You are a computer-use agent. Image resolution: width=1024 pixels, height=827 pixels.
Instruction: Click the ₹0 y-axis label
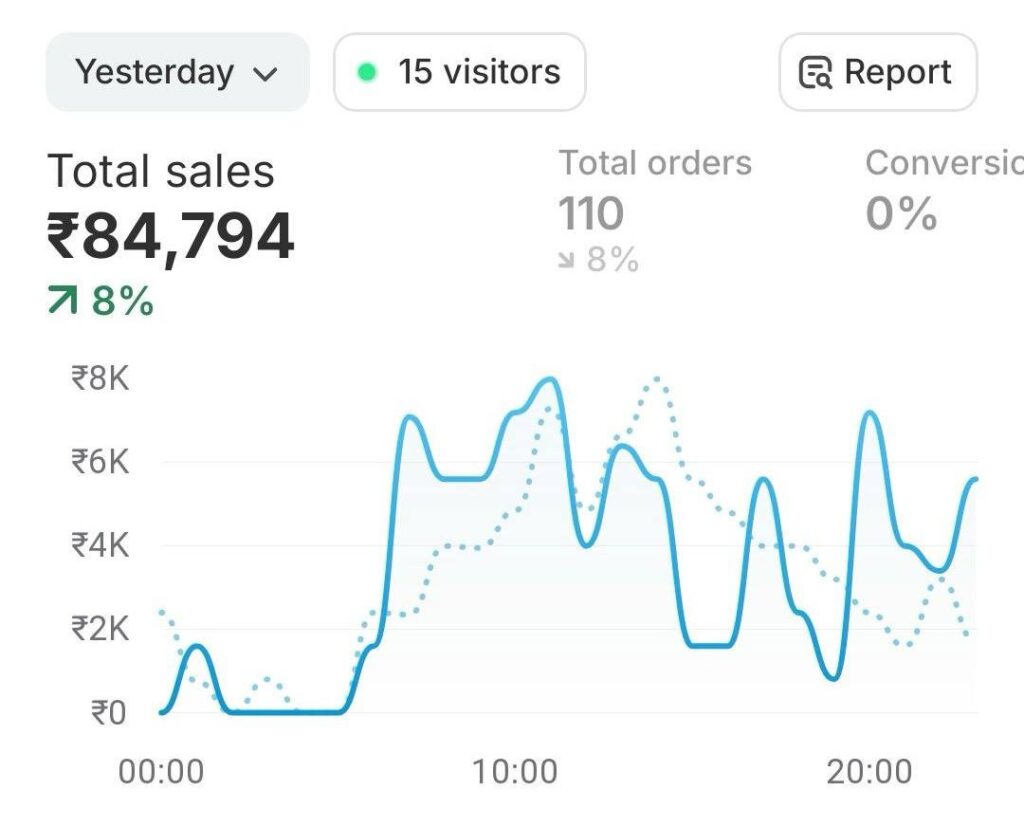point(108,712)
